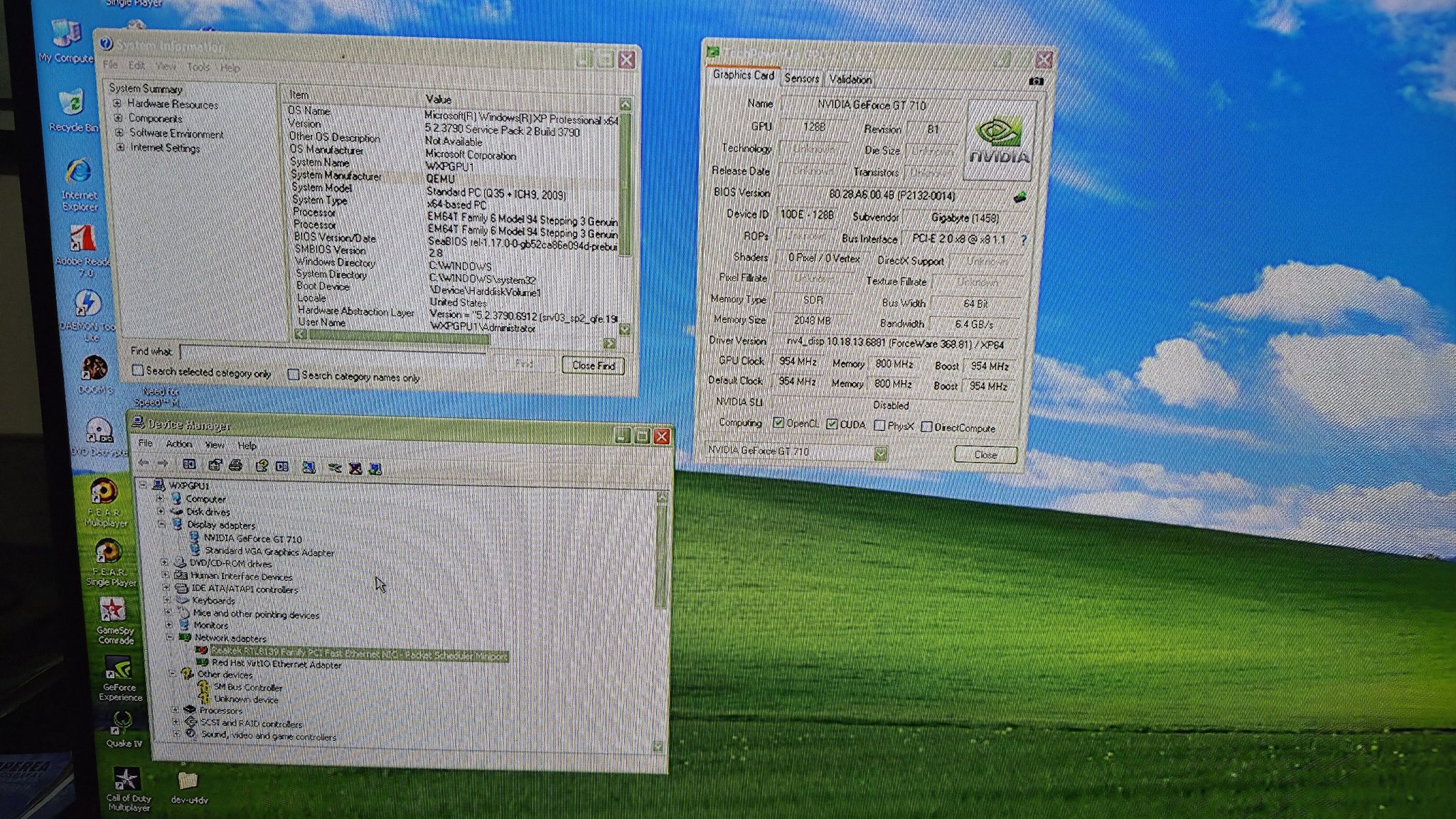The image size is (1456, 819).
Task: Open the Recycle Bin desktop icon
Action: click(x=71, y=110)
